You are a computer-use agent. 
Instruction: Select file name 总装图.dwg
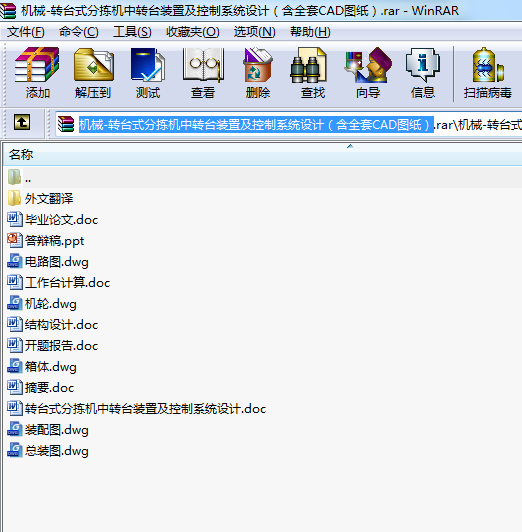click(x=57, y=451)
